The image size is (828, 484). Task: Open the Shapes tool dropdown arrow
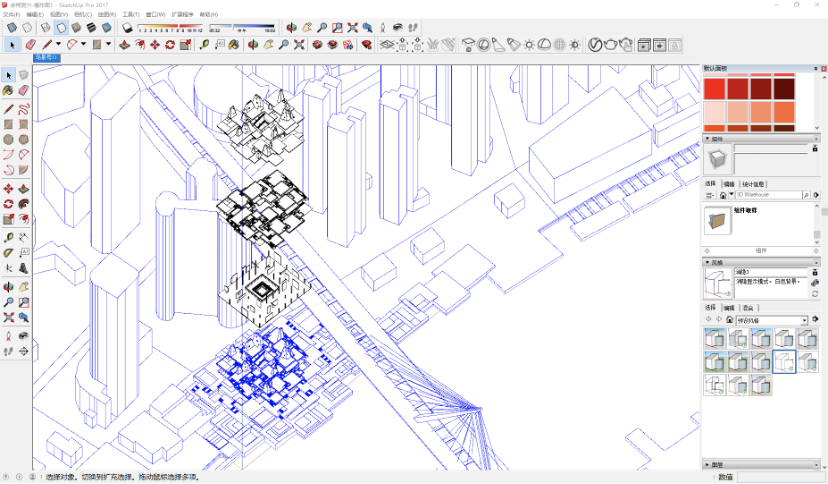click(108, 44)
